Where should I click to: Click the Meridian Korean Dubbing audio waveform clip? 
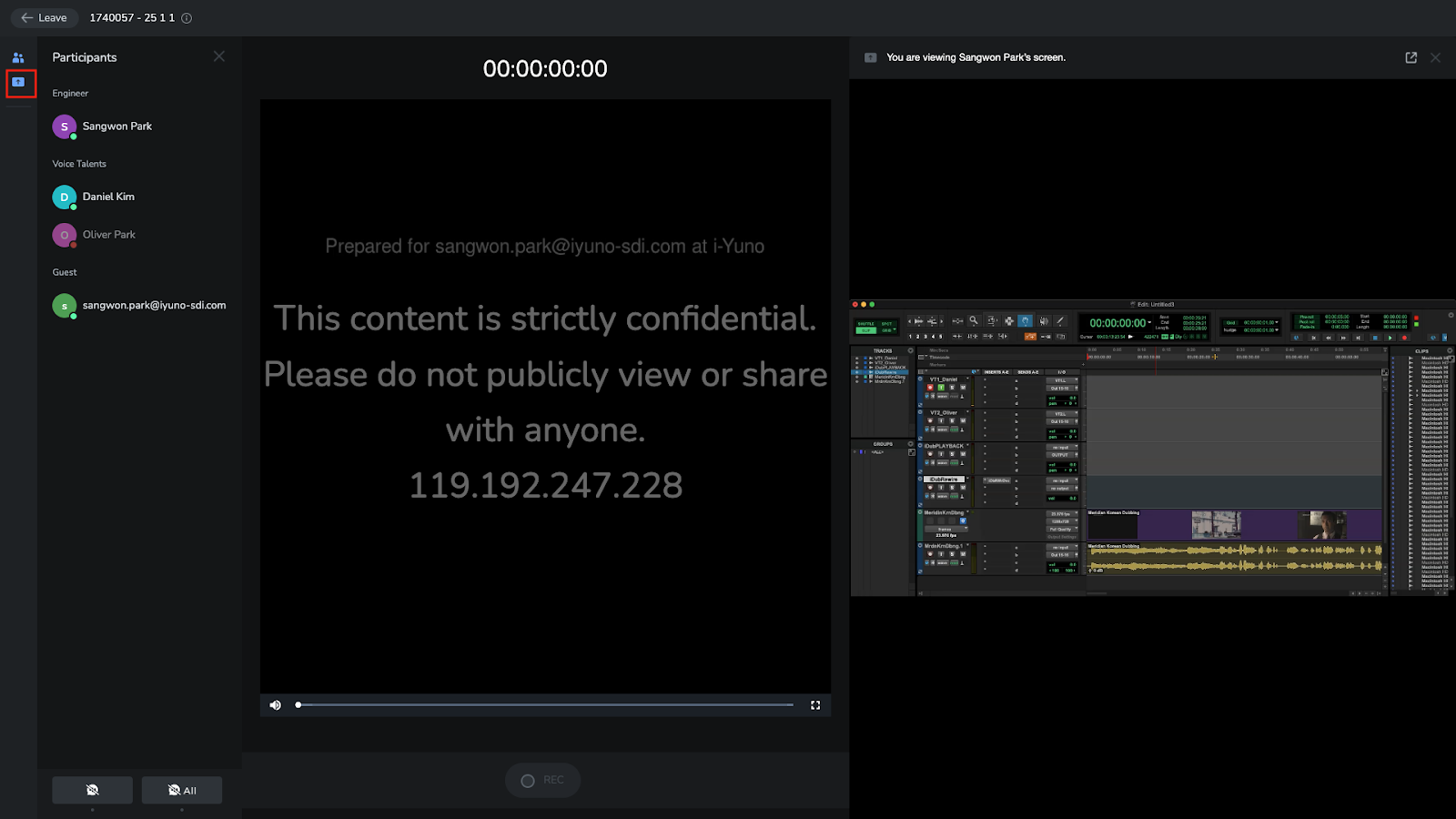1235,558
